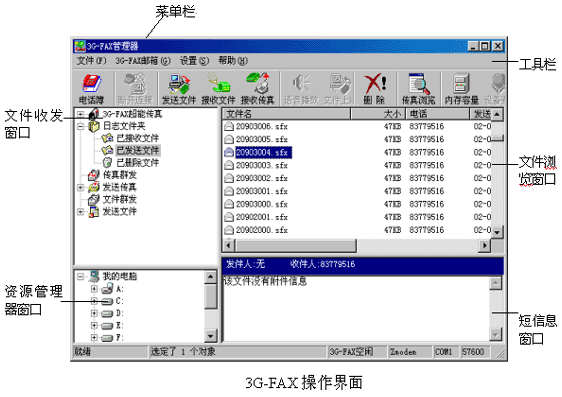Expand drive C: in resource tree
Viewport: 562px width, 397px height.
(x=94, y=301)
